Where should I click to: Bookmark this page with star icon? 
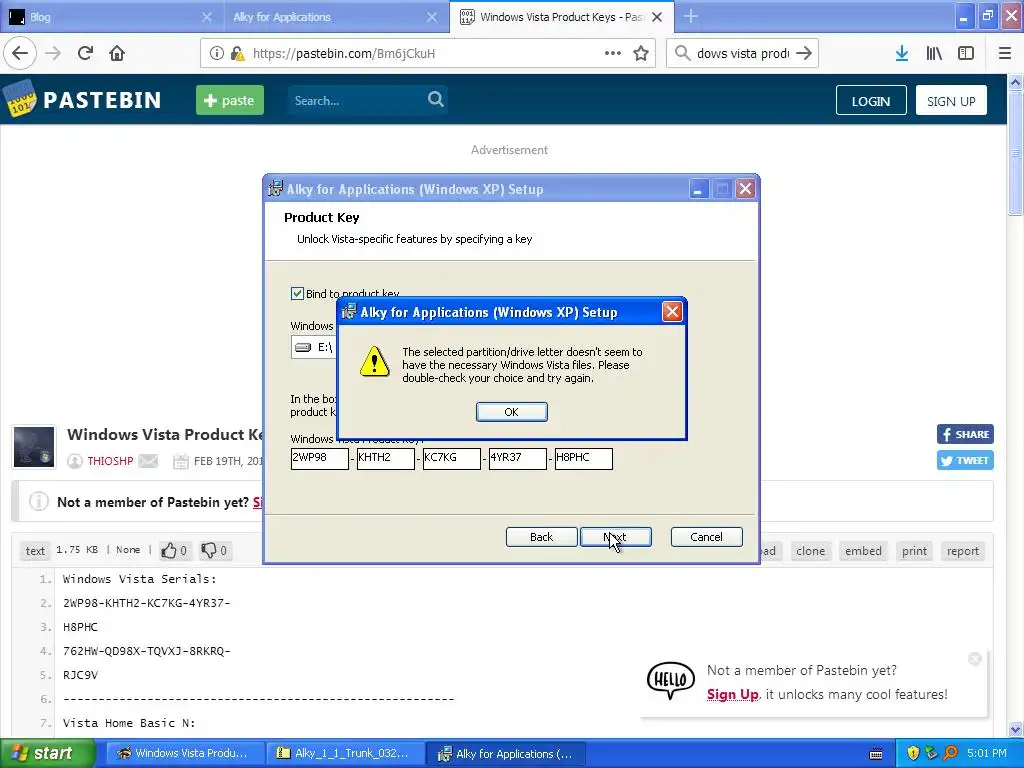coord(641,54)
